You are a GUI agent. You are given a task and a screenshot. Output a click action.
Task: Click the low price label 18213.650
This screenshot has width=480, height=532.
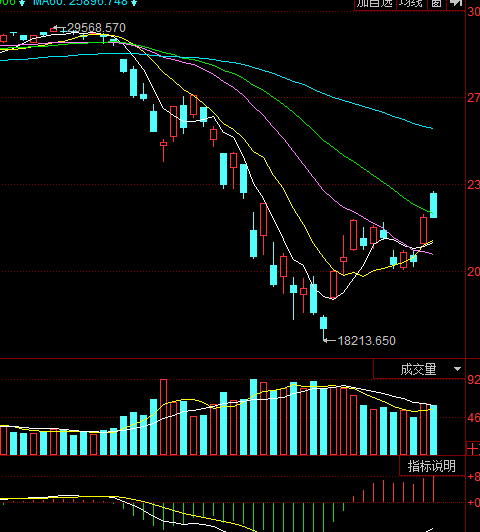(x=367, y=341)
